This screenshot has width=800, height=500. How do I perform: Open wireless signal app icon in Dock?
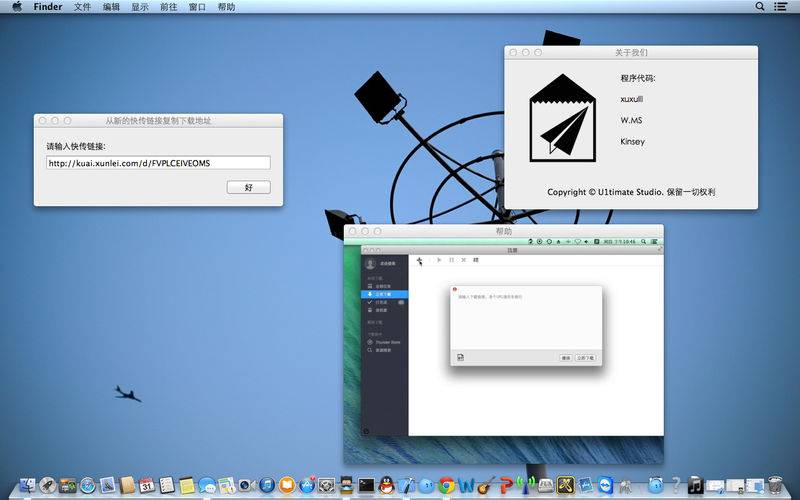[526, 485]
